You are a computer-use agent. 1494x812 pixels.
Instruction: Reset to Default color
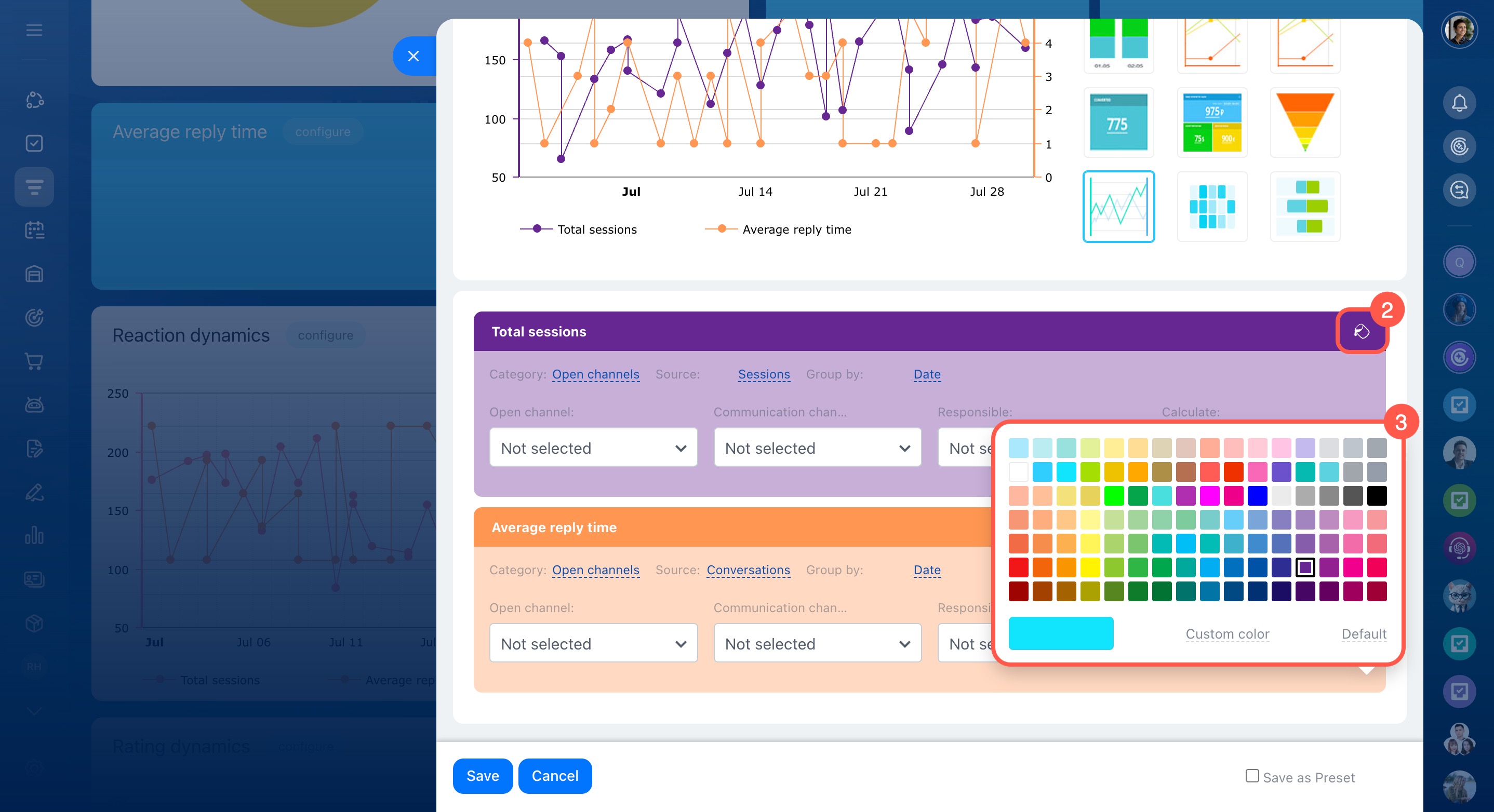point(1364,634)
